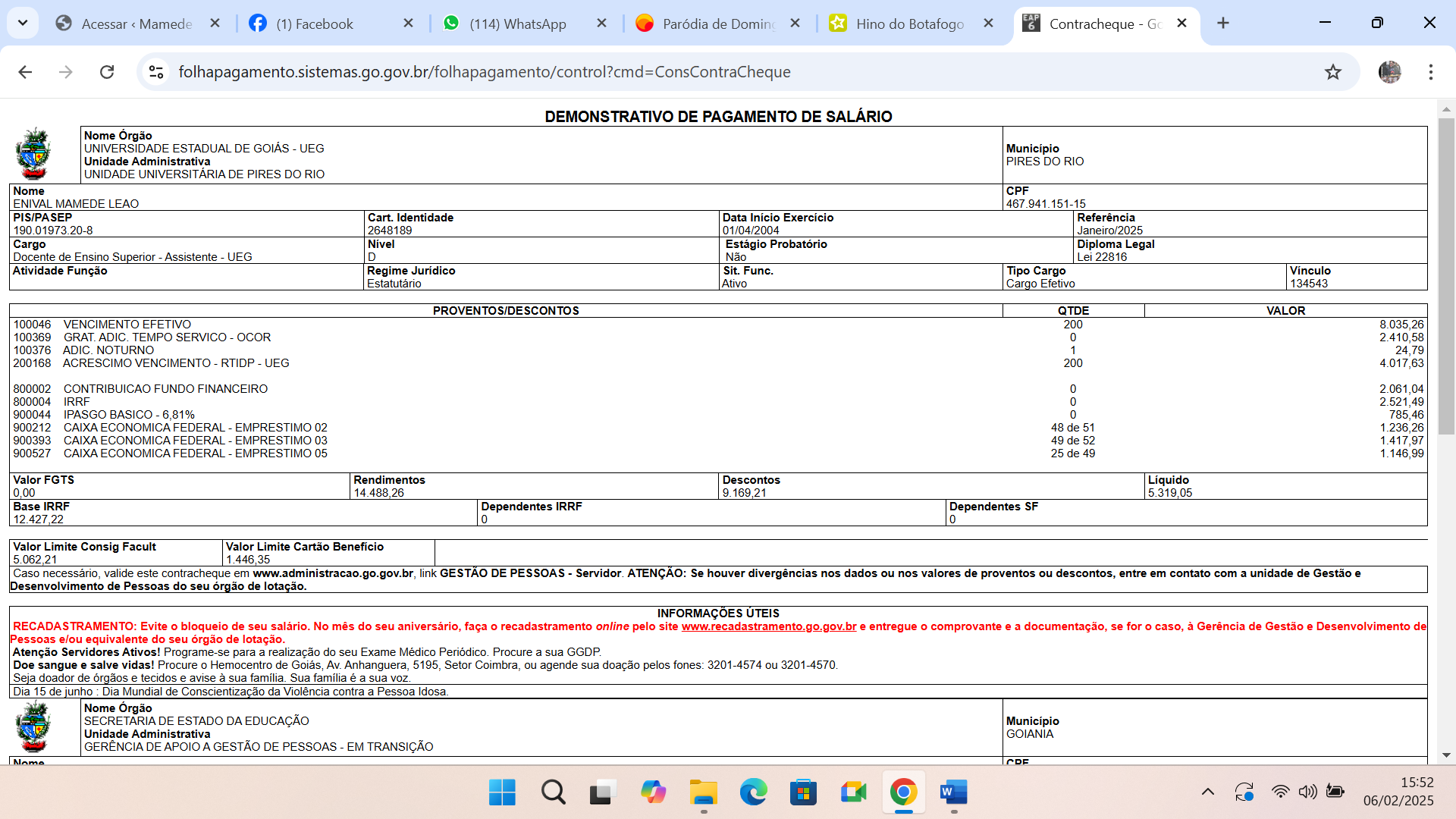Open the www.recadastramento.go.gov.br link
The width and height of the screenshot is (1456, 819).
coord(768,626)
